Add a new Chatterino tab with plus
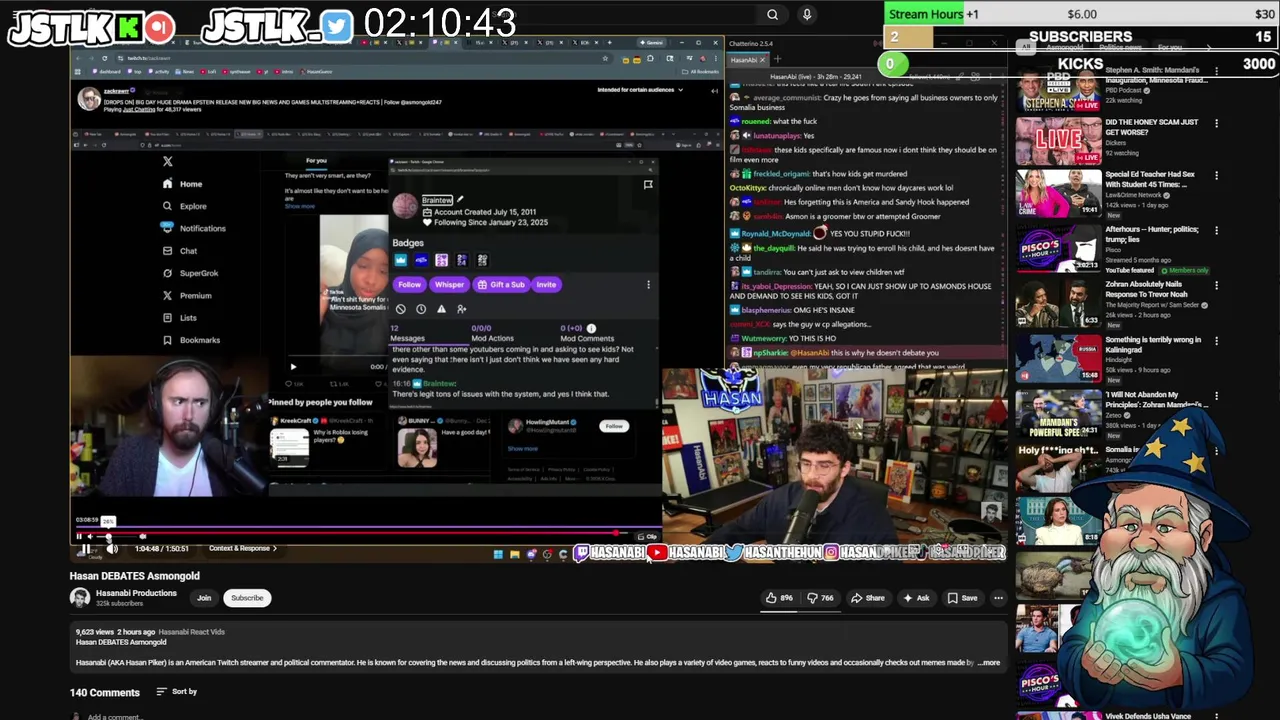The width and height of the screenshot is (1280, 720). tap(777, 60)
